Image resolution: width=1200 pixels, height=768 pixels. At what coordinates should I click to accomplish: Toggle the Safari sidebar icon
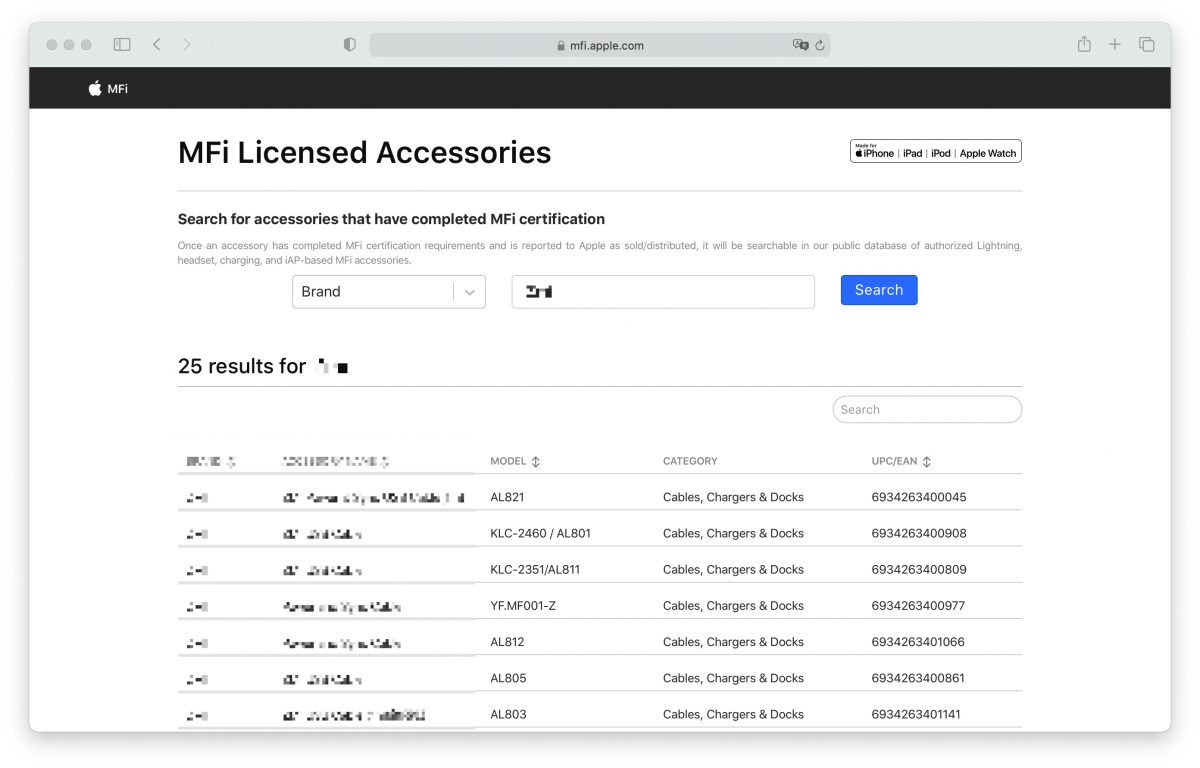tap(122, 45)
